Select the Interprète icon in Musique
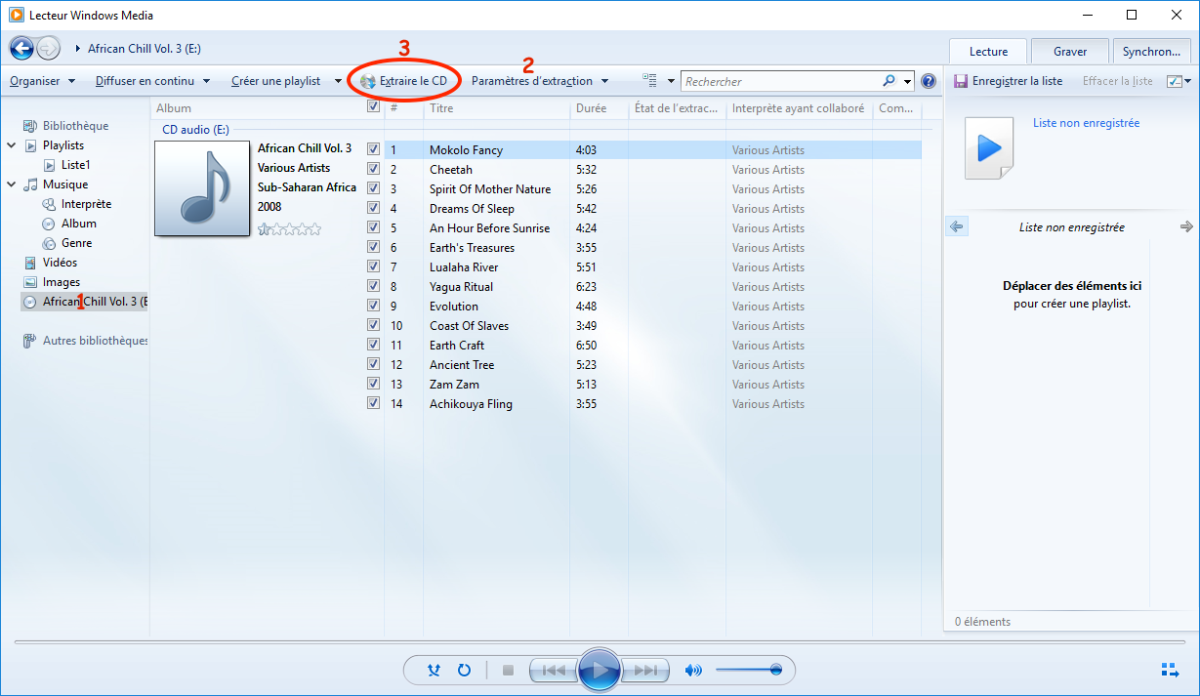This screenshot has width=1200, height=696. pyautogui.click(x=50, y=204)
